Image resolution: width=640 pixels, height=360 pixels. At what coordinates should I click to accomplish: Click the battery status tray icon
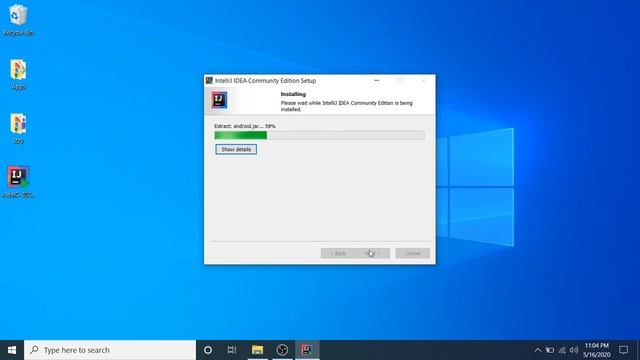pos(550,350)
